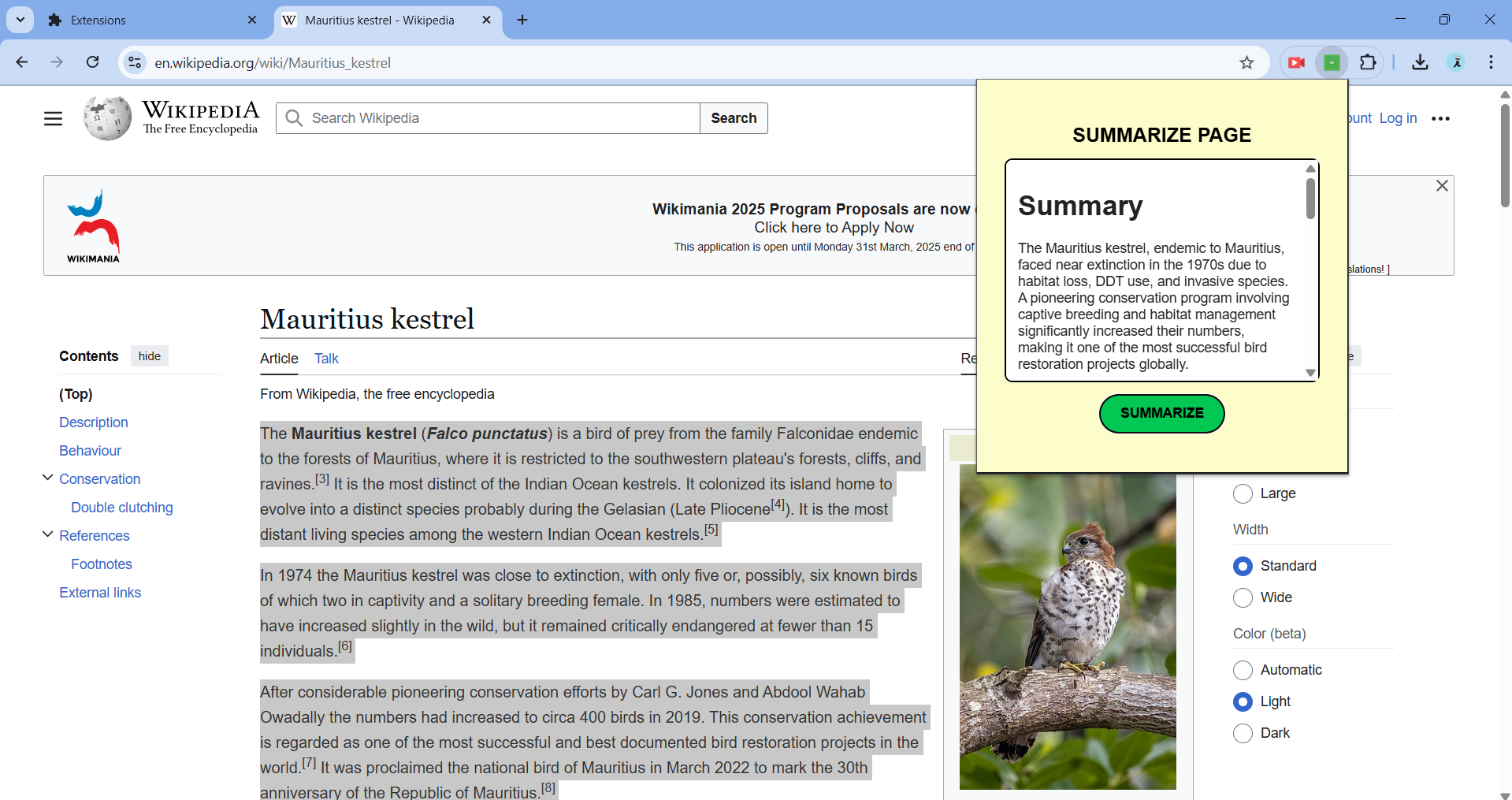Click the browser back arrow
This screenshot has width=1512, height=800.
[x=22, y=62]
